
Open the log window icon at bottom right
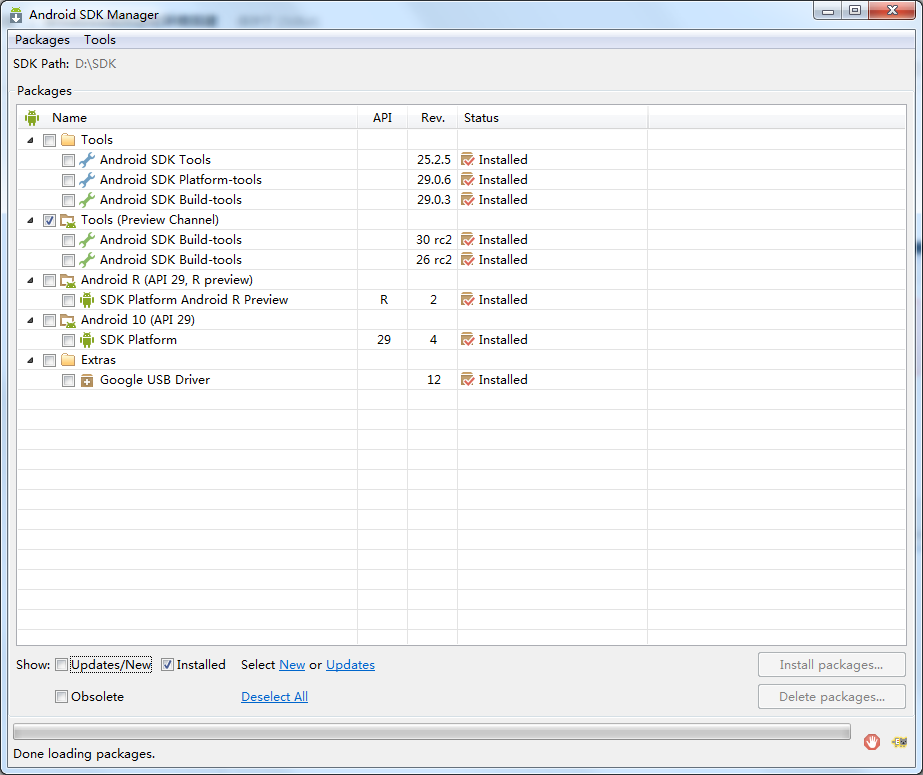(x=899, y=741)
